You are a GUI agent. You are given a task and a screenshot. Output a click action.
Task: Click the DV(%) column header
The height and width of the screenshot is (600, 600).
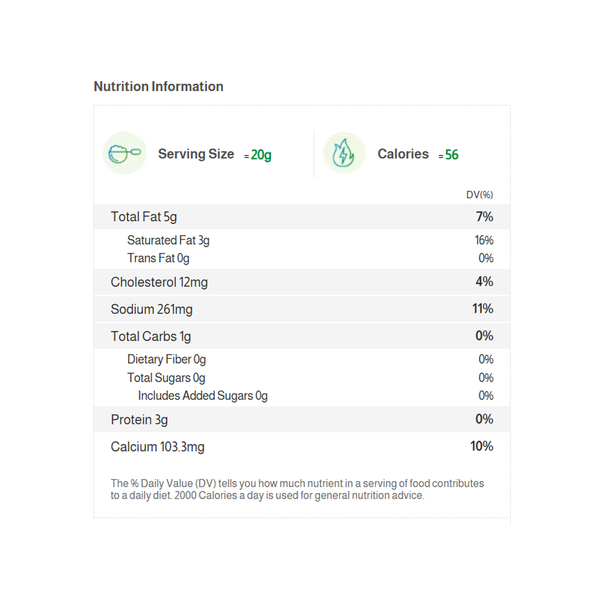[x=479, y=194]
